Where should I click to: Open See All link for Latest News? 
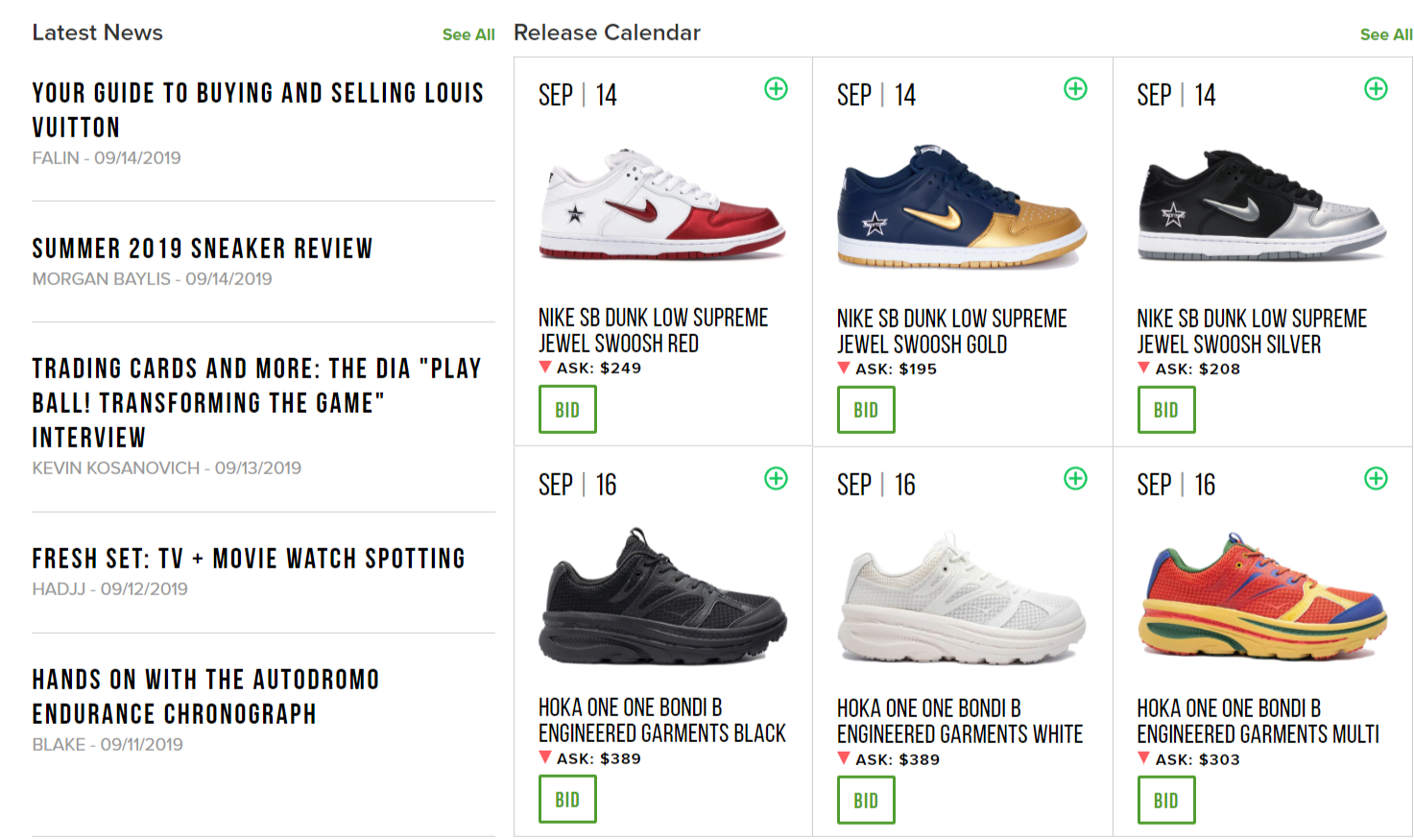(x=468, y=35)
